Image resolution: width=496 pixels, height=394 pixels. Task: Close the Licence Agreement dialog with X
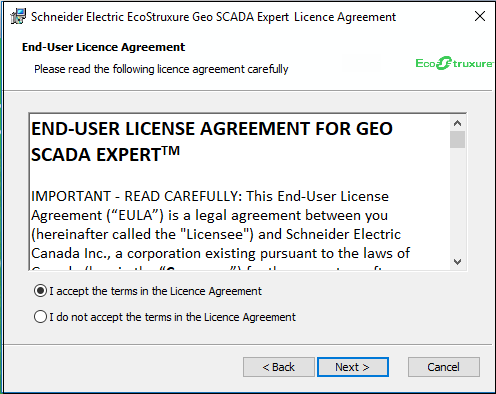point(480,16)
